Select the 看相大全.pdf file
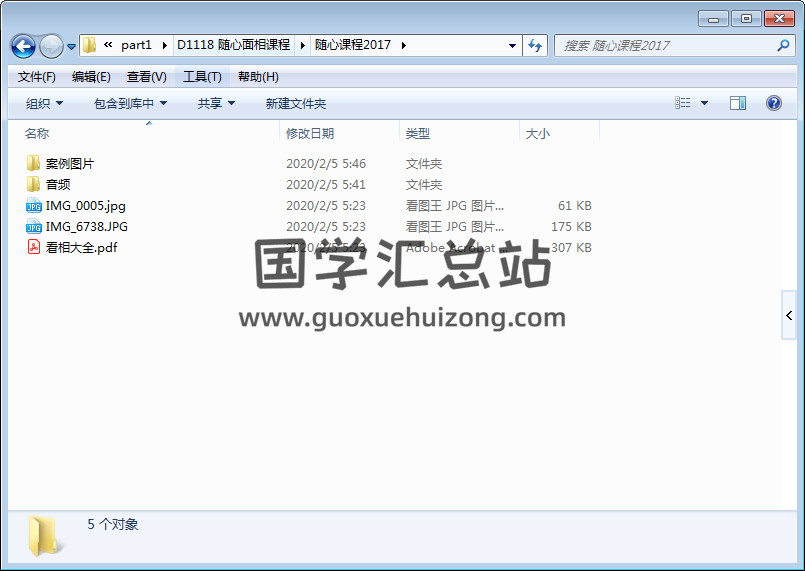805x571 pixels. (81, 248)
